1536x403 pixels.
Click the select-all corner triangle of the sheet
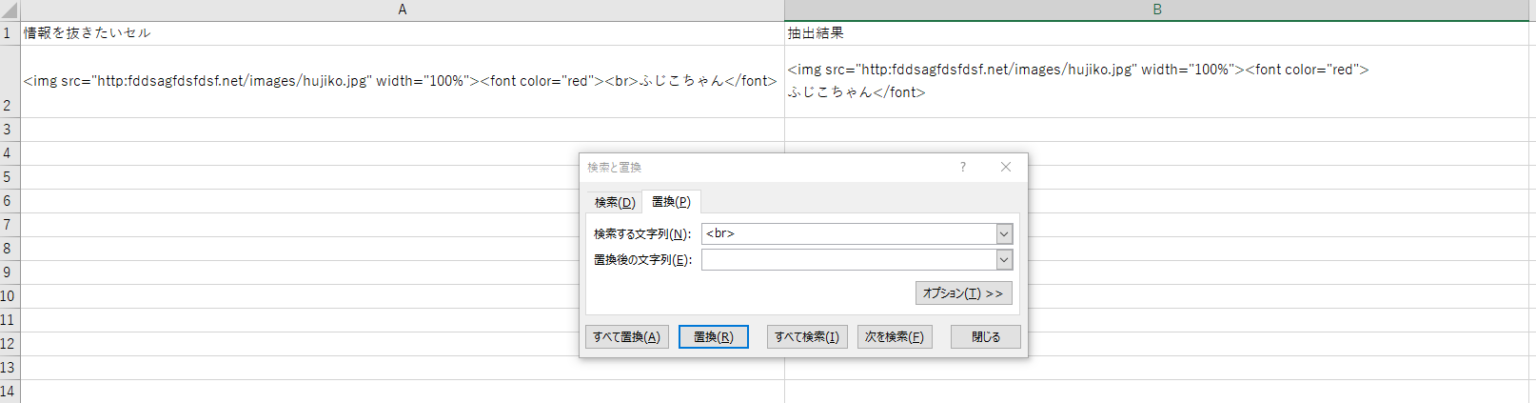(10, 10)
